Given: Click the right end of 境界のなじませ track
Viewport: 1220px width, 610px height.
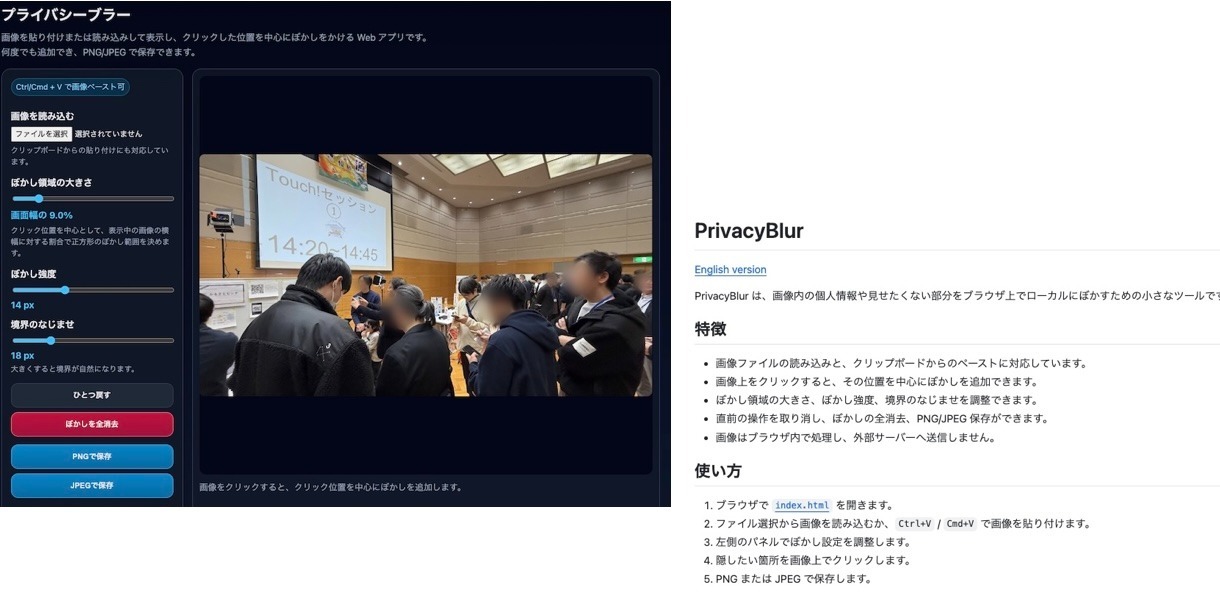Looking at the screenshot, I should (172, 341).
